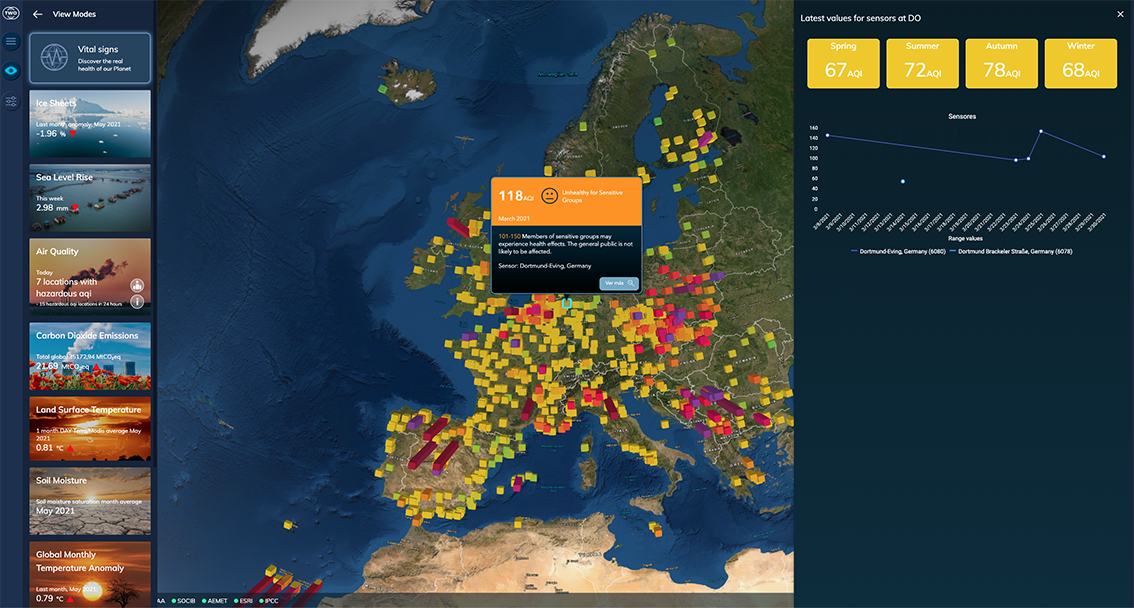Click the 'Sensores' chart title

pyautogui.click(x=962, y=116)
